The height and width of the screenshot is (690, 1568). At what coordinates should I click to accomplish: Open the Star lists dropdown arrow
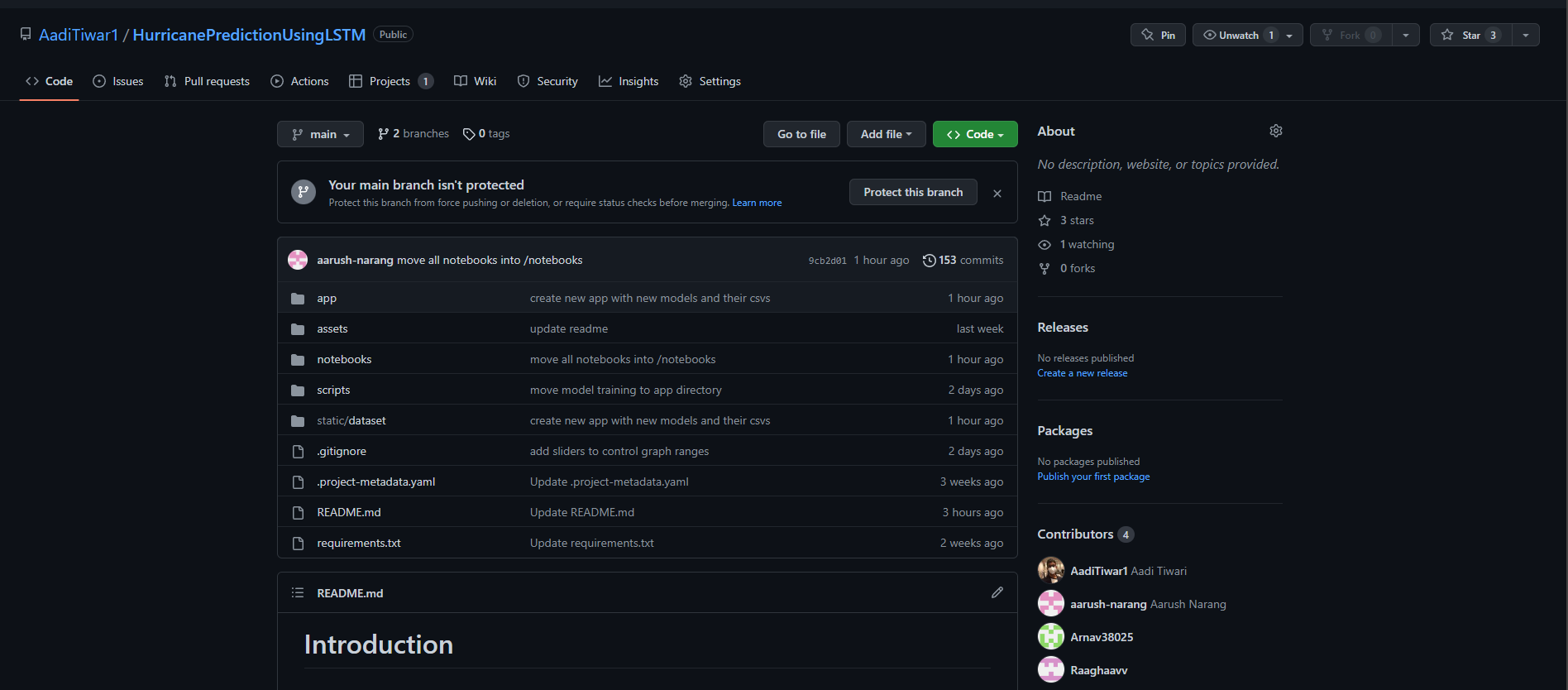1526,35
